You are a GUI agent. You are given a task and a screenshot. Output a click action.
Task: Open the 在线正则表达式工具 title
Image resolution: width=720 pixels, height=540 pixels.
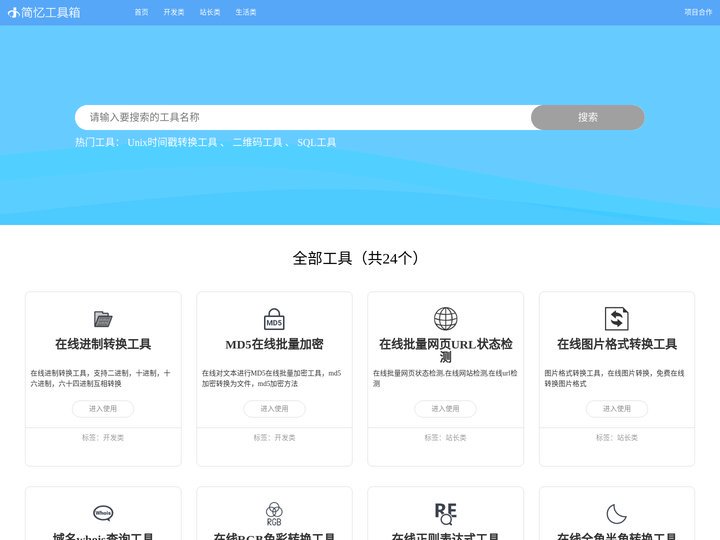[445, 535]
